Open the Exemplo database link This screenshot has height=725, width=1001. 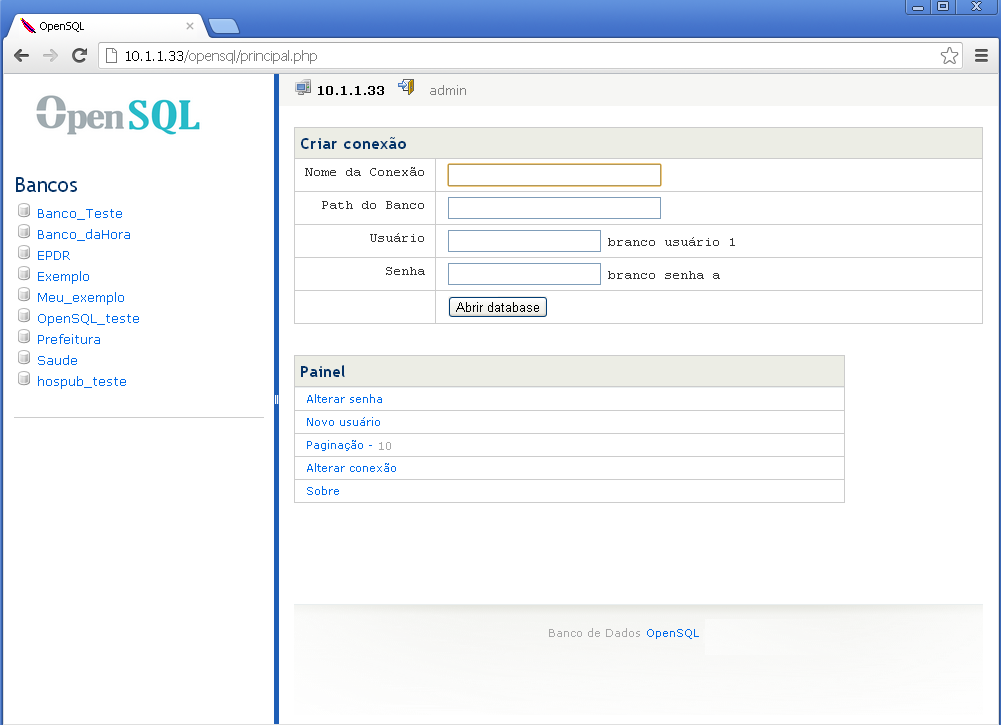[63, 276]
